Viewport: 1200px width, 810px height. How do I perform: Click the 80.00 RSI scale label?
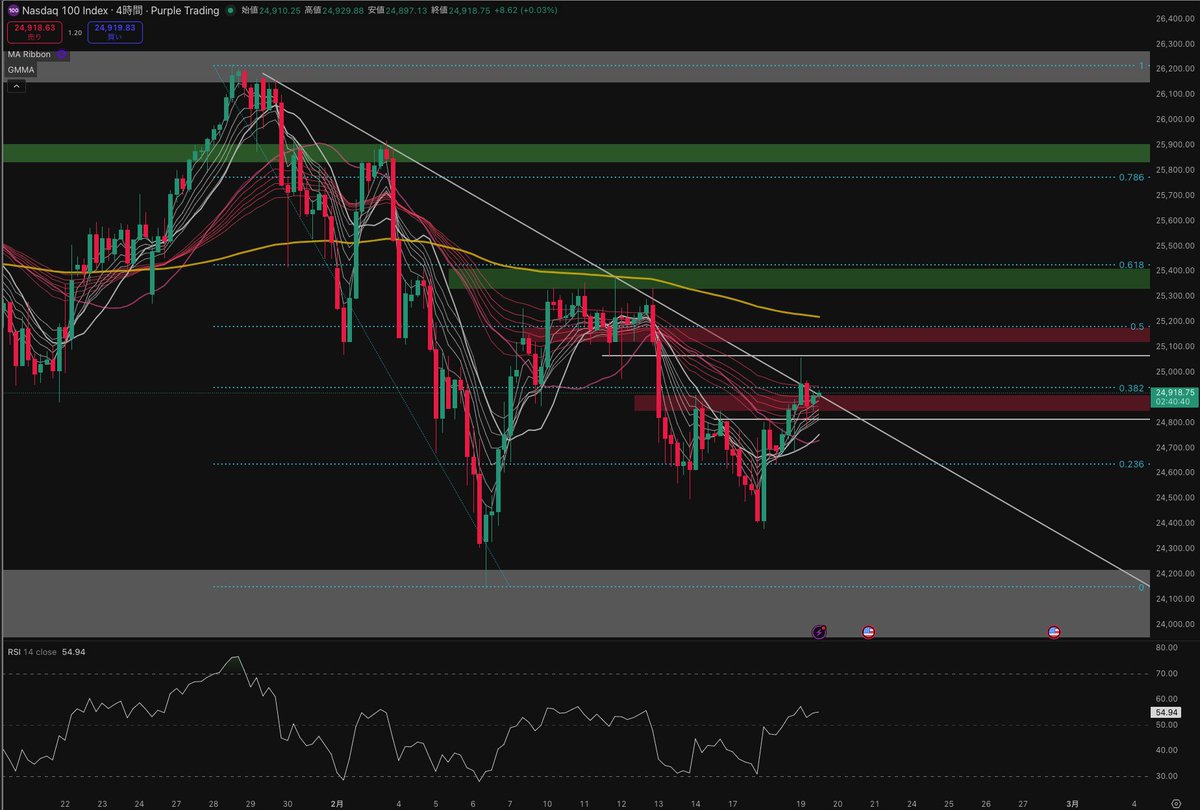point(1165,648)
